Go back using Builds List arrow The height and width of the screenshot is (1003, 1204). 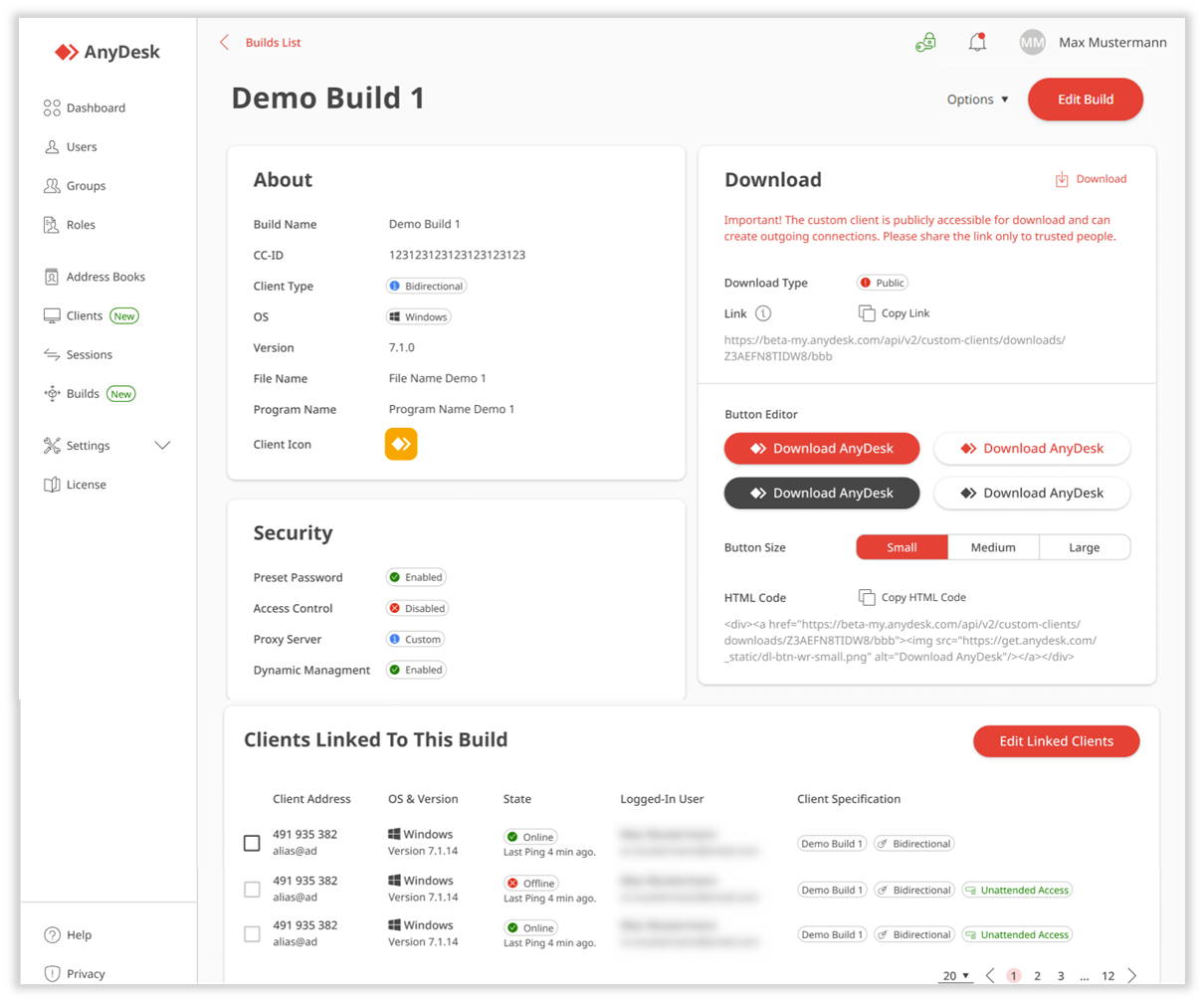[225, 43]
